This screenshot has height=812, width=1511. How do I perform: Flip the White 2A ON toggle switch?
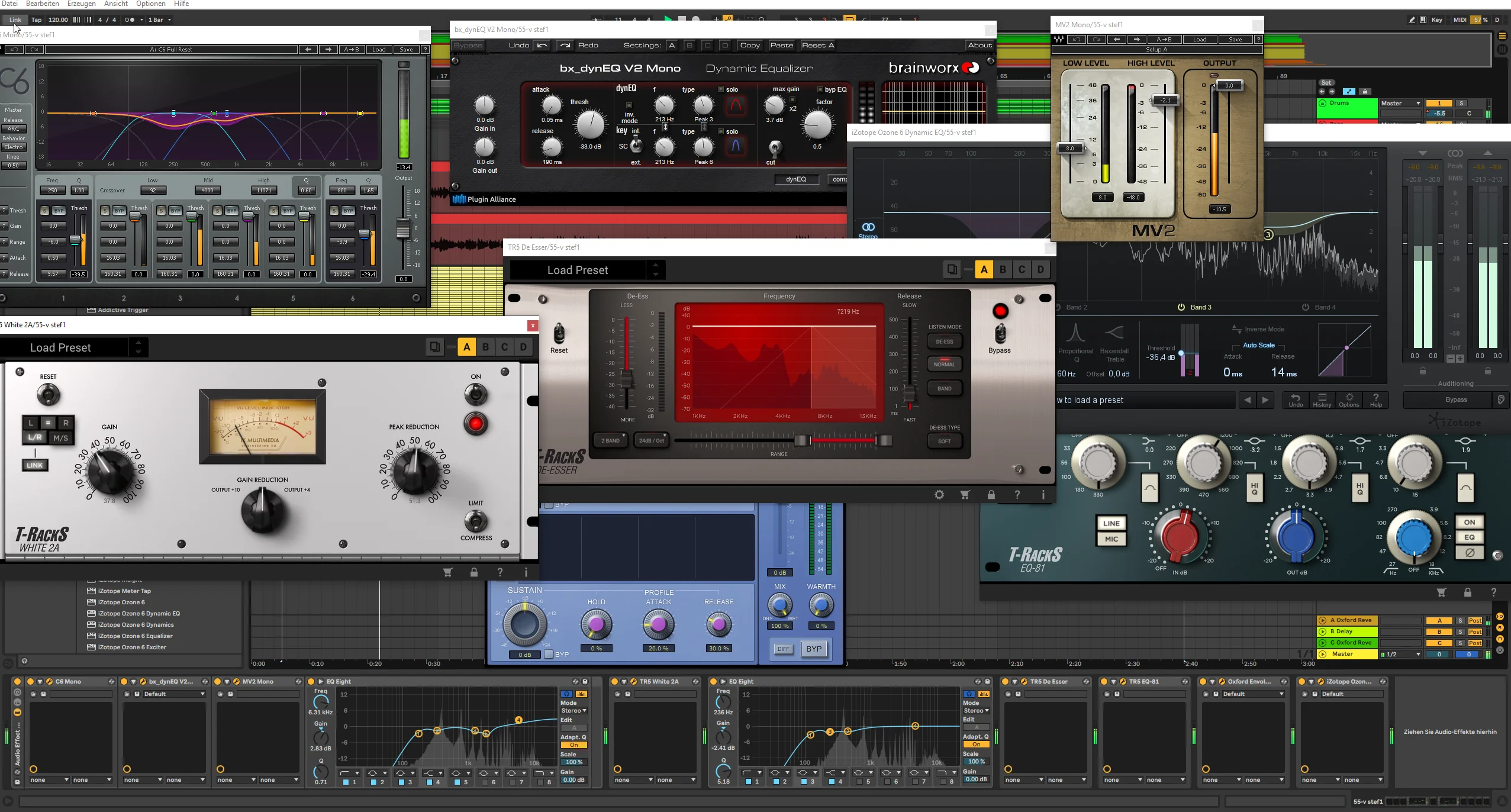pos(475,394)
